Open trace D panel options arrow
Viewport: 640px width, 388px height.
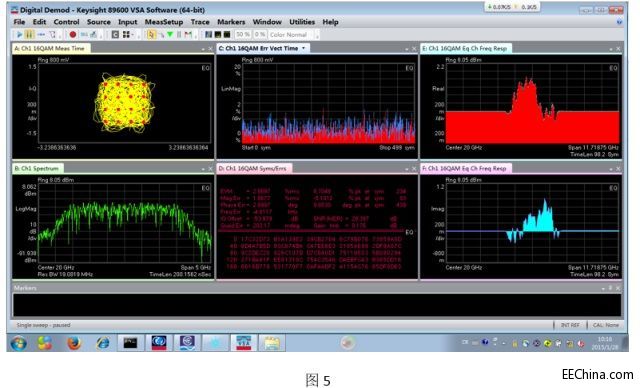[407, 169]
